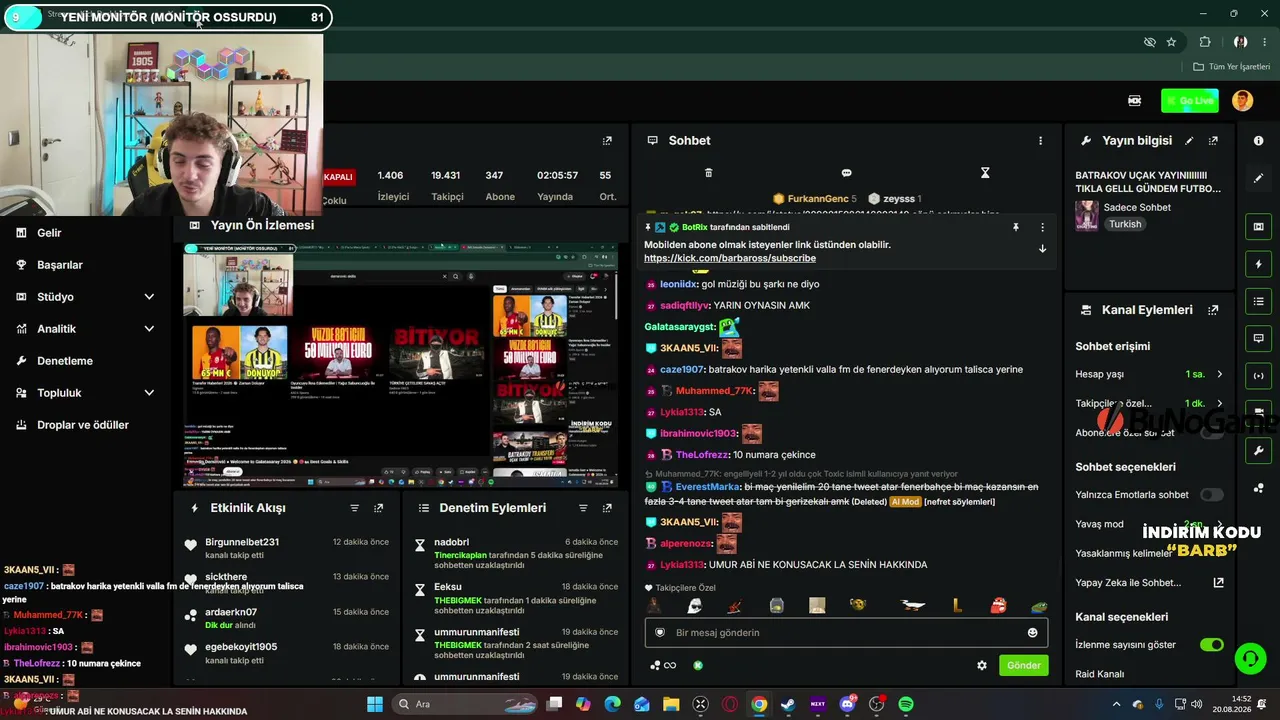This screenshot has height=720, width=1280.
Task: Open chat settings gear icon
Action: 982,665
